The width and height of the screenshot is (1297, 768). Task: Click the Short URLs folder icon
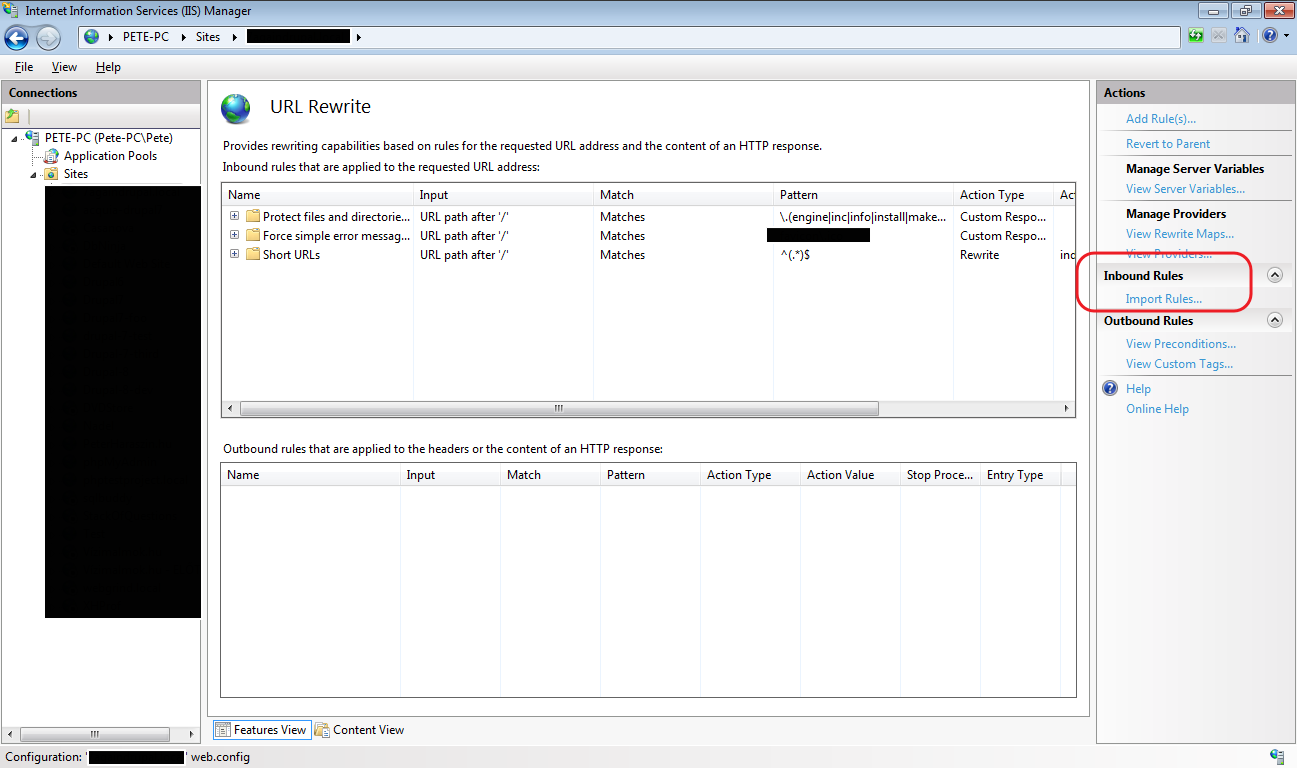(x=253, y=255)
